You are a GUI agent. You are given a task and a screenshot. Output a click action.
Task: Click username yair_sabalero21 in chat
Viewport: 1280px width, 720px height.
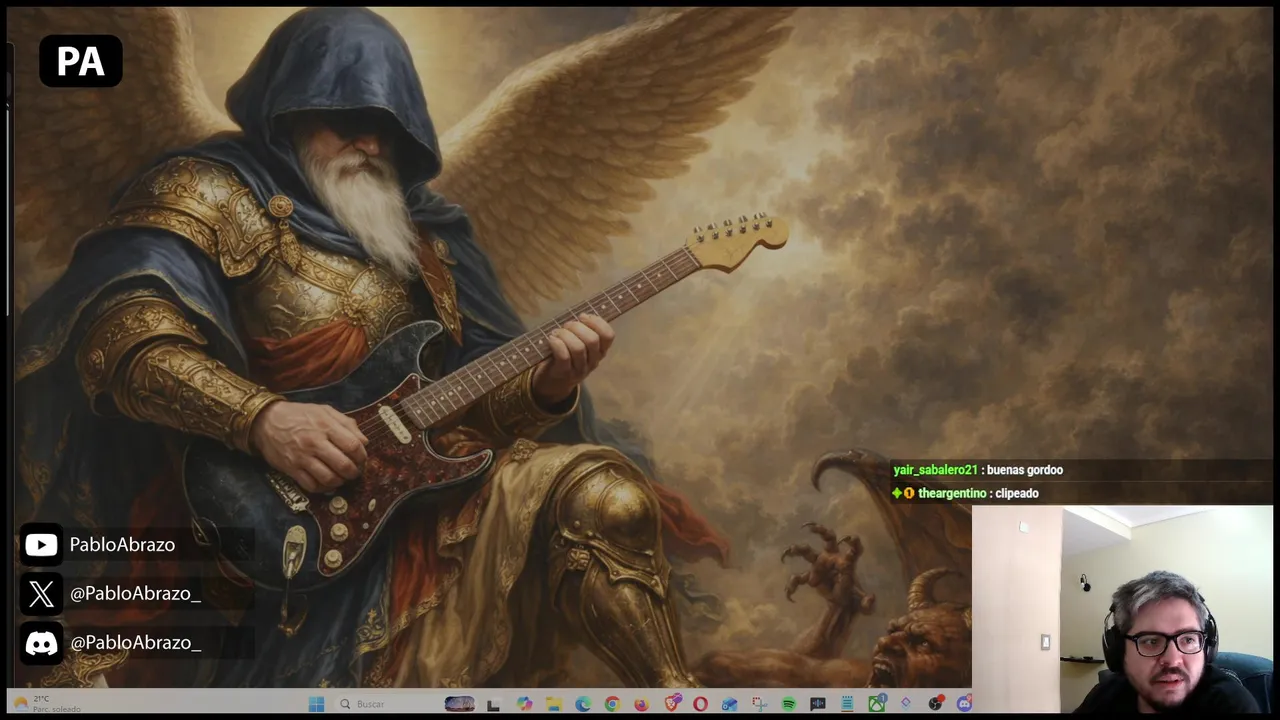coord(935,470)
